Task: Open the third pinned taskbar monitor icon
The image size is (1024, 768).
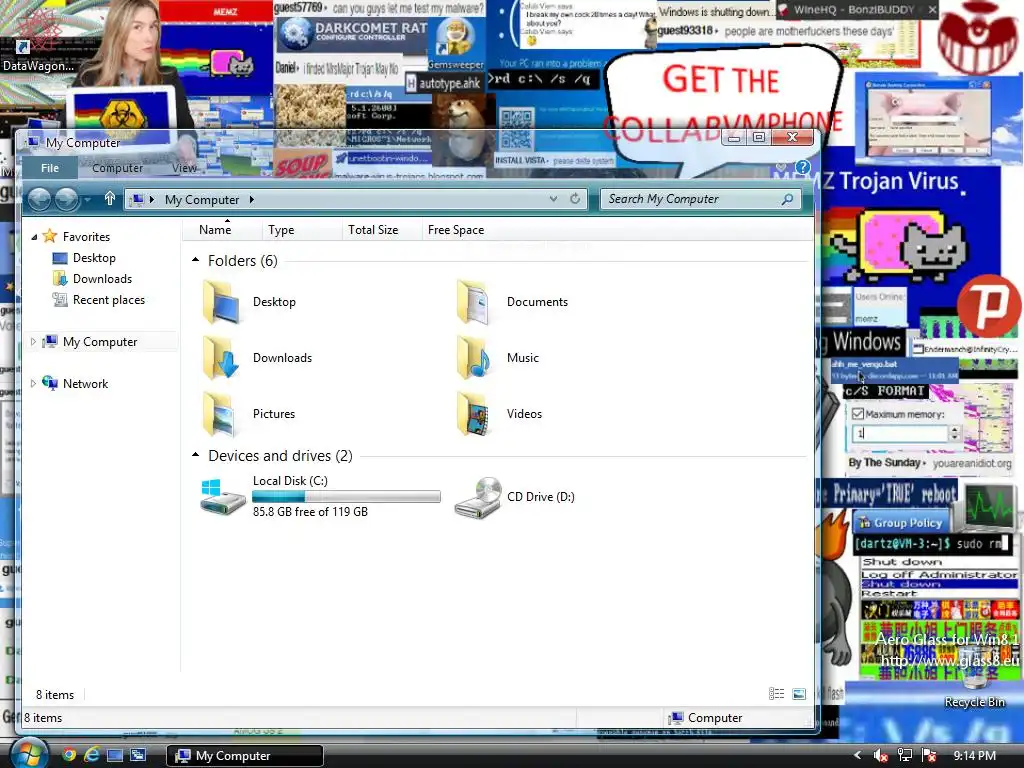Action: pos(115,755)
